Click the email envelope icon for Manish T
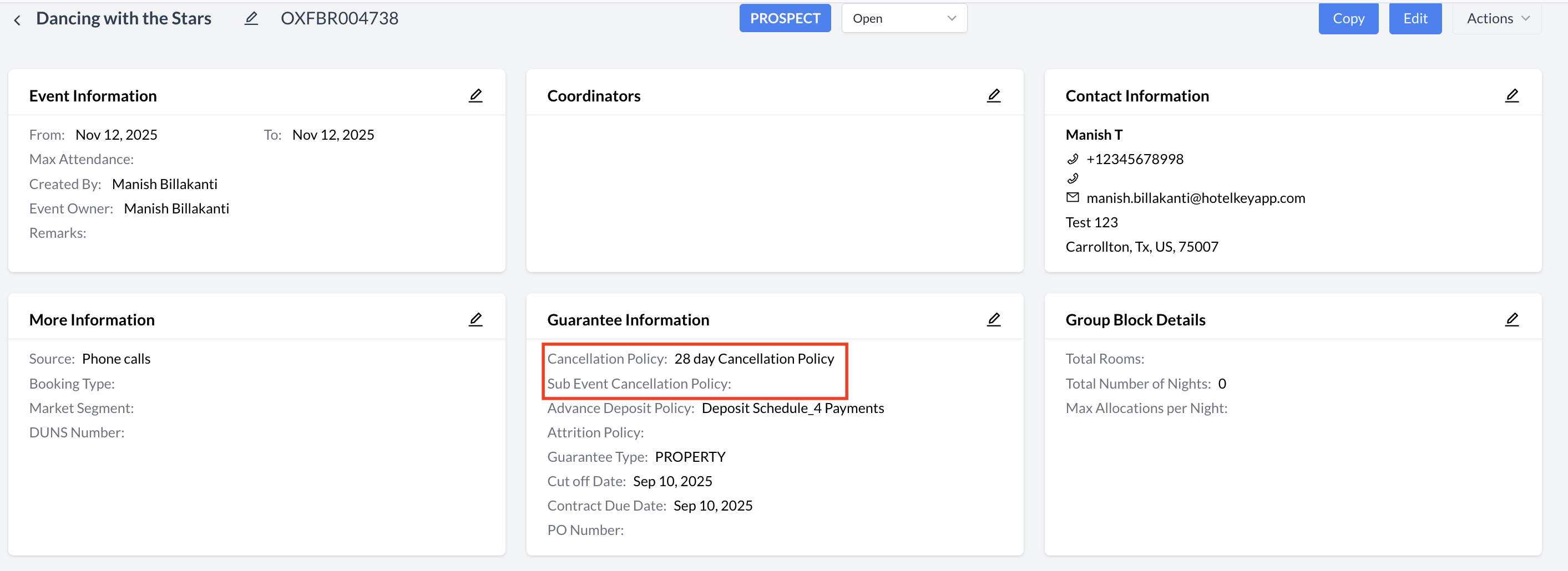 tap(1072, 197)
